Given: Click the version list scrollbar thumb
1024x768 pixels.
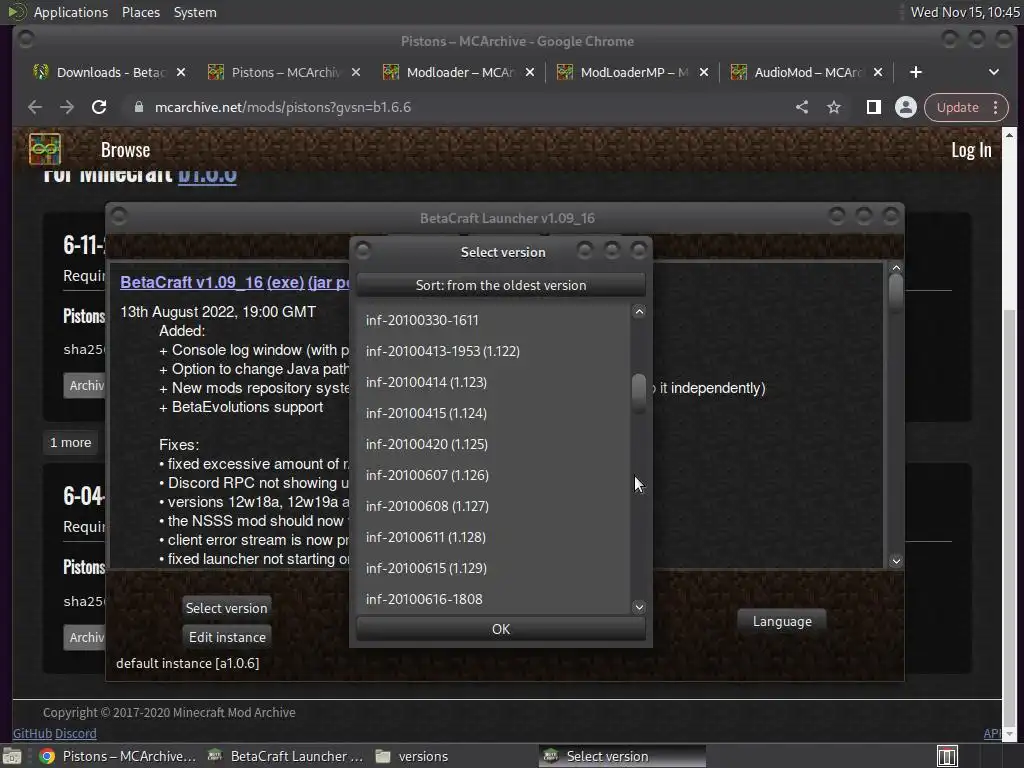Looking at the screenshot, I should (x=639, y=393).
